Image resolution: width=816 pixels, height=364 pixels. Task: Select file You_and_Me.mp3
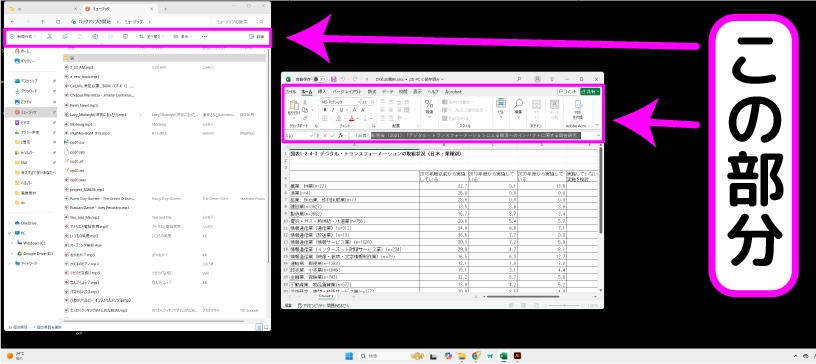(81, 217)
